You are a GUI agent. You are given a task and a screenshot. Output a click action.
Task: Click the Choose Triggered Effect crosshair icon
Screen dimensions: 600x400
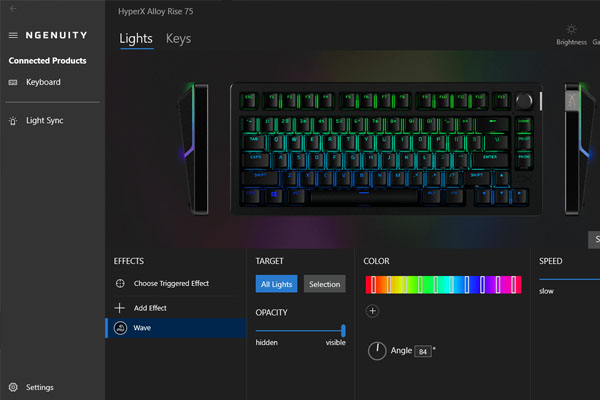(x=120, y=284)
